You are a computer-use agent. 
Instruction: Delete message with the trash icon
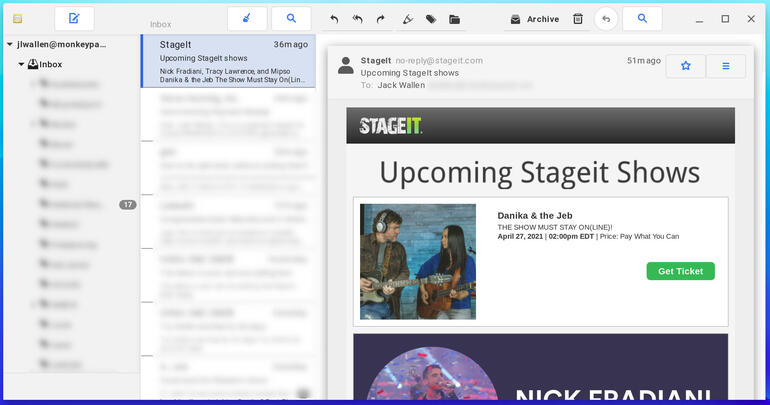tap(578, 19)
